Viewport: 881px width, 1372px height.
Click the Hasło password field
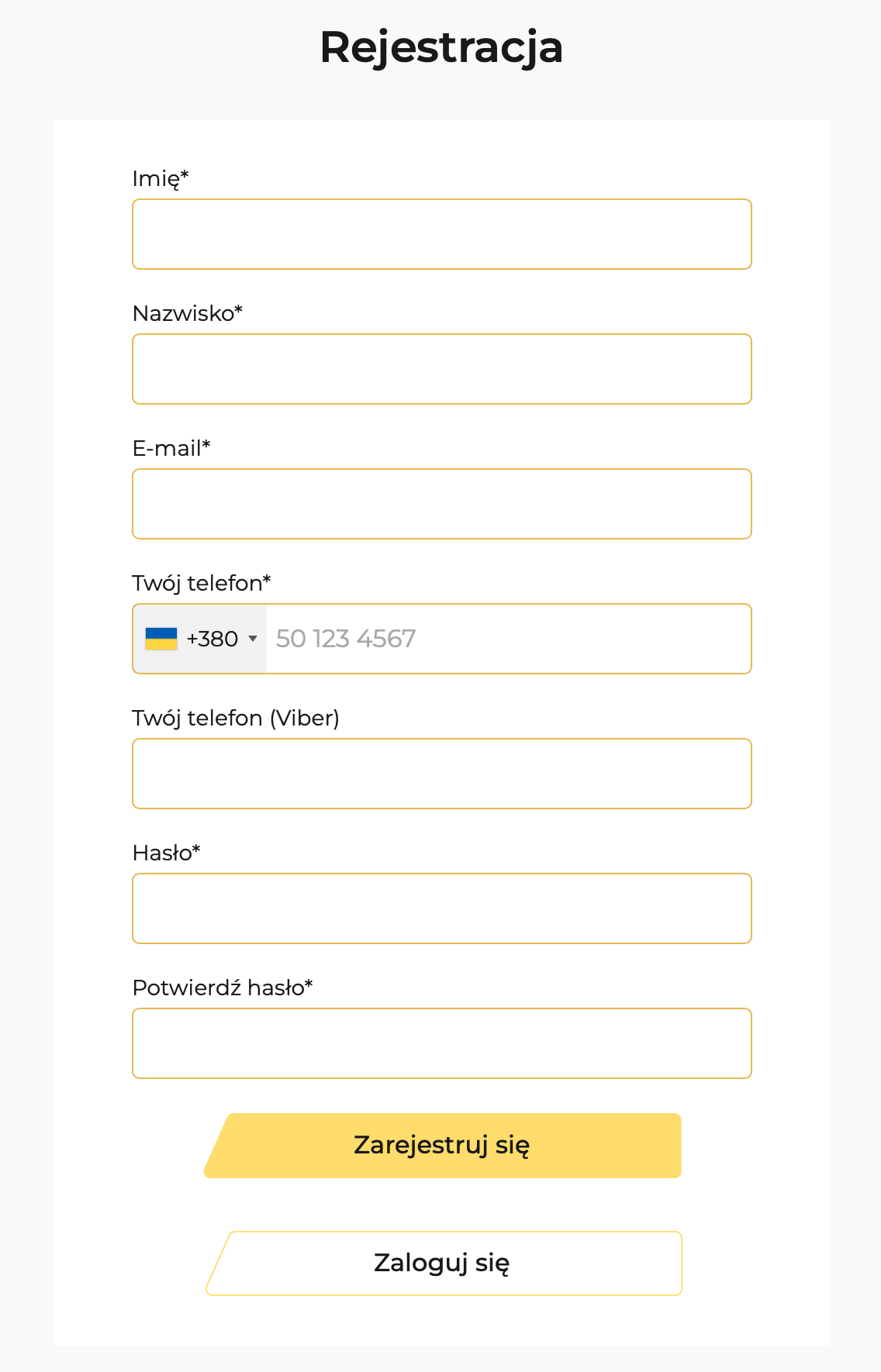[x=442, y=908]
